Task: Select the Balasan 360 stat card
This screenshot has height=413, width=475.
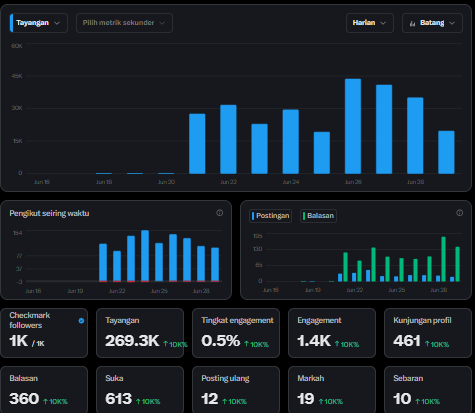Action: click(x=44, y=390)
